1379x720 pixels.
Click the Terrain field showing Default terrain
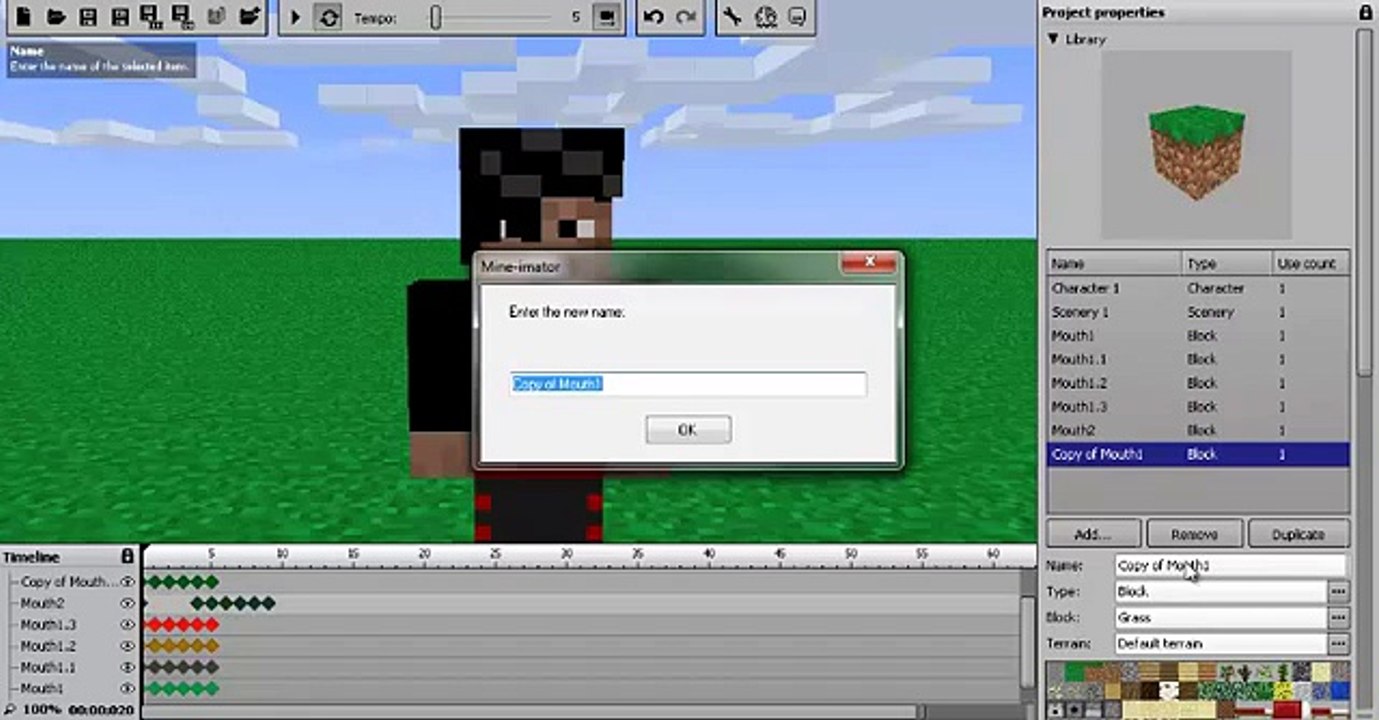pos(1220,644)
